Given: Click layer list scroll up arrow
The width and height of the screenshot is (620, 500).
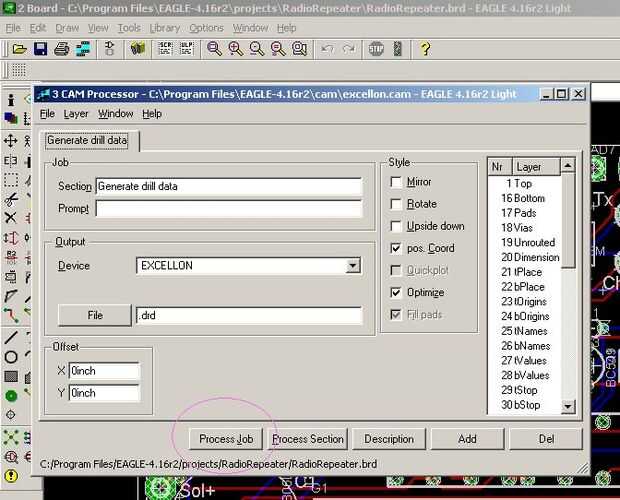Looking at the screenshot, I should 568,165.
